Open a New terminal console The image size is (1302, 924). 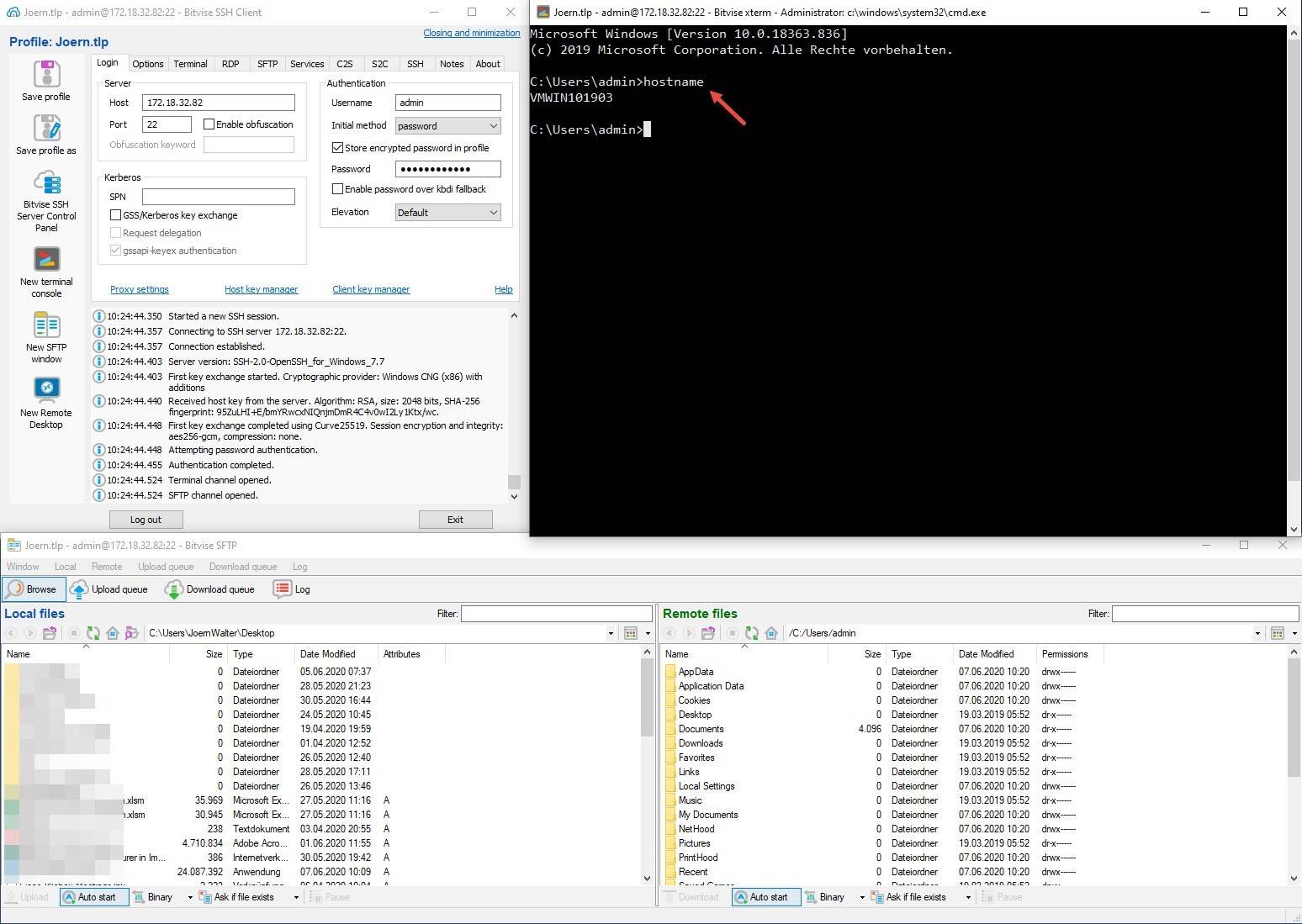tap(46, 260)
